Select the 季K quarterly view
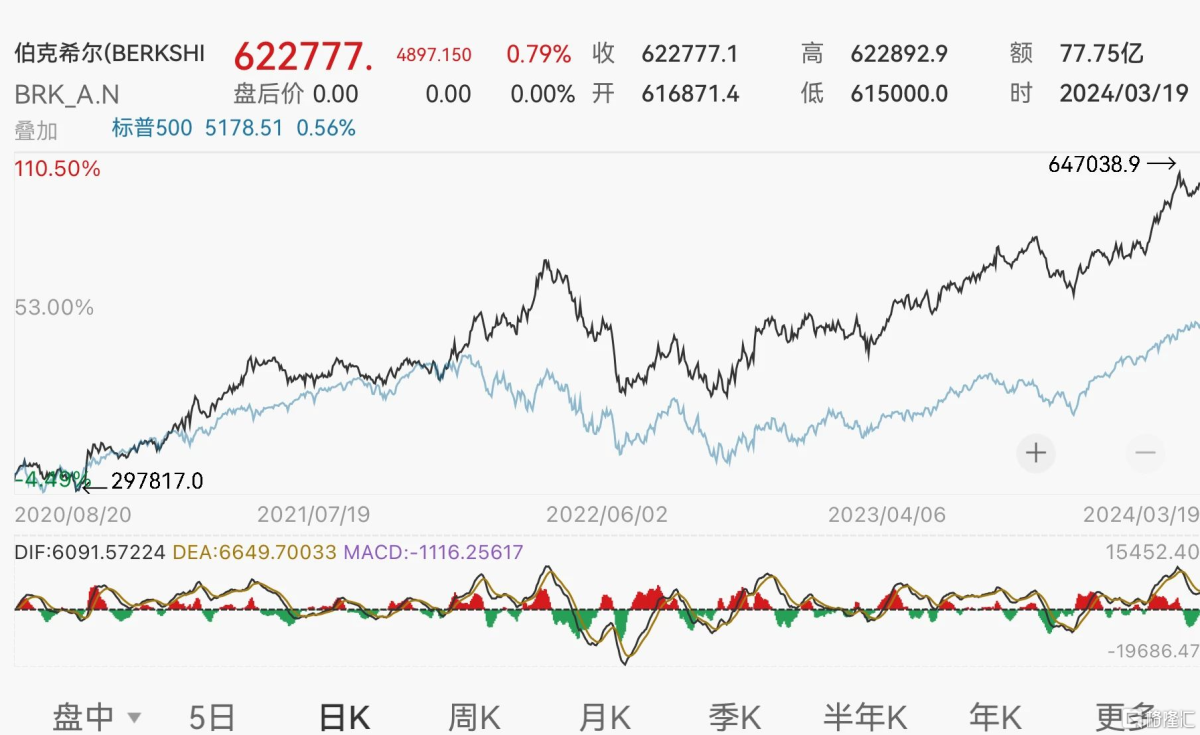The width and height of the screenshot is (1200, 735). pyautogui.click(x=734, y=717)
